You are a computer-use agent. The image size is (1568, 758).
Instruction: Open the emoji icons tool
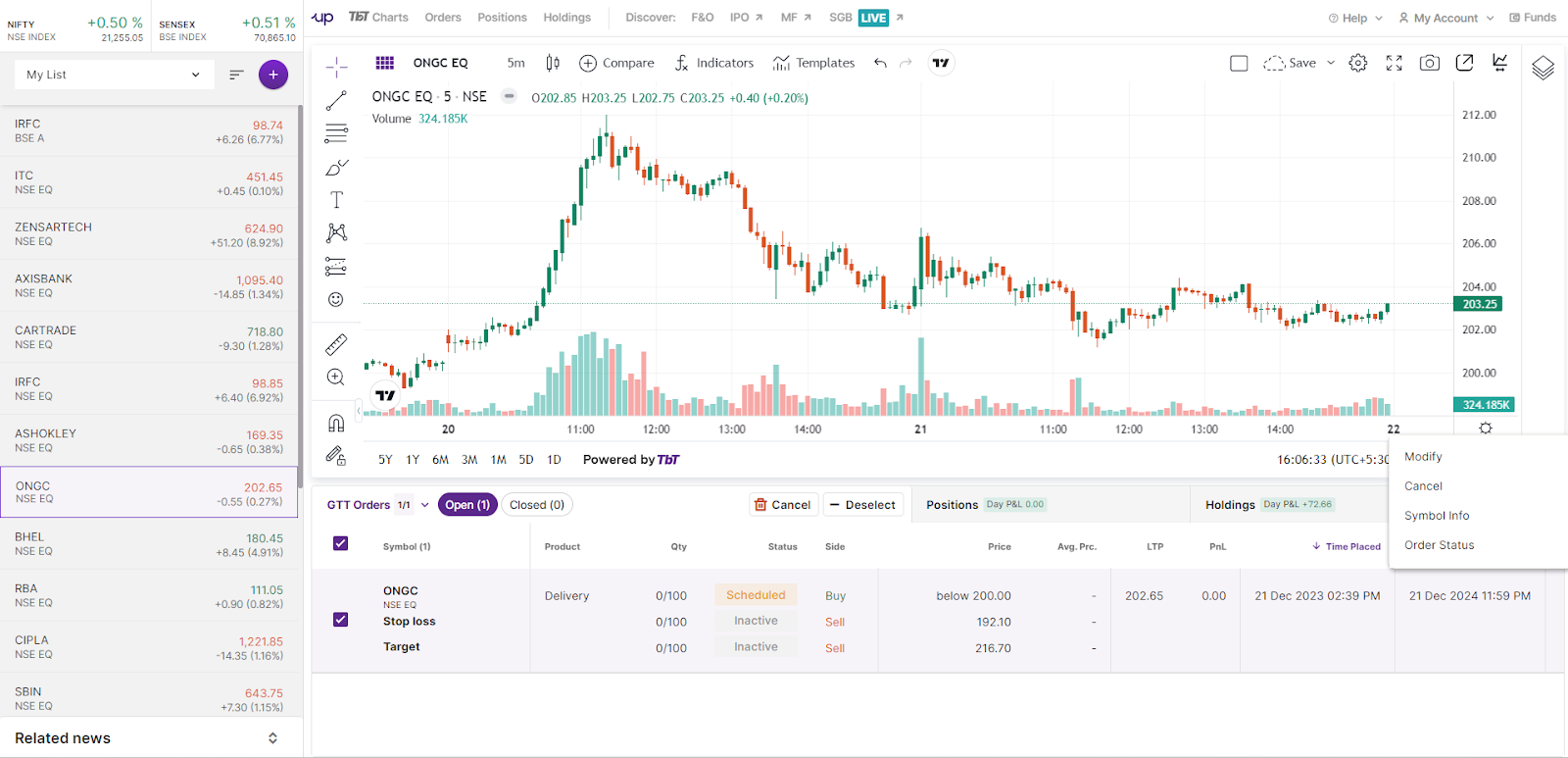click(x=336, y=299)
